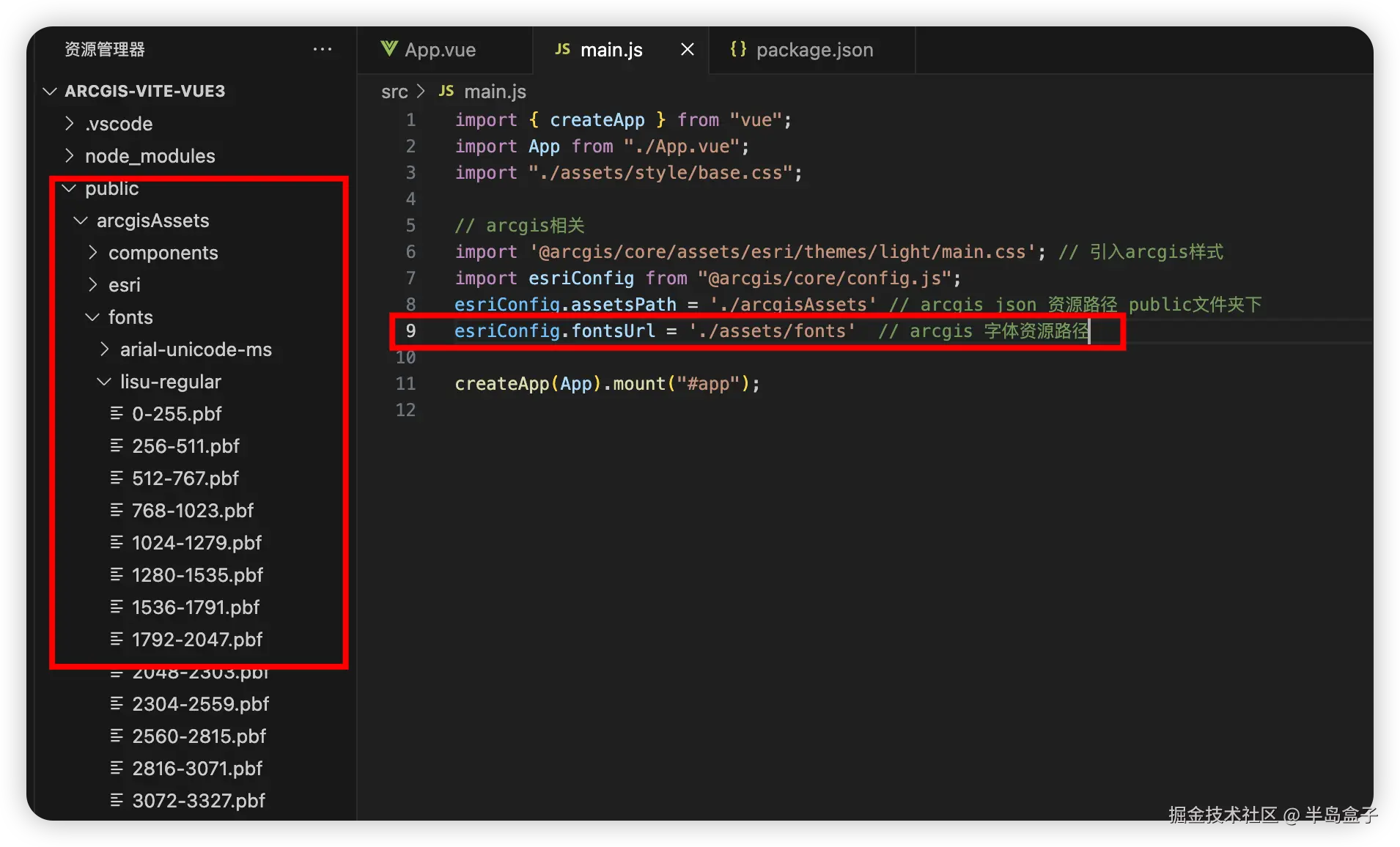Image resolution: width=1400 pixels, height=847 pixels.
Task: Click the file icon beside 2560-2815.pbf
Action: click(117, 736)
